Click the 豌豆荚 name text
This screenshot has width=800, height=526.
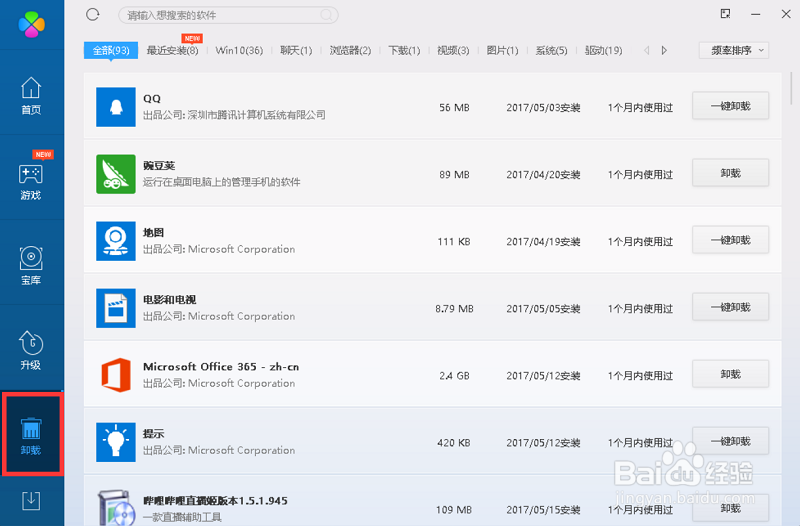[159, 165]
